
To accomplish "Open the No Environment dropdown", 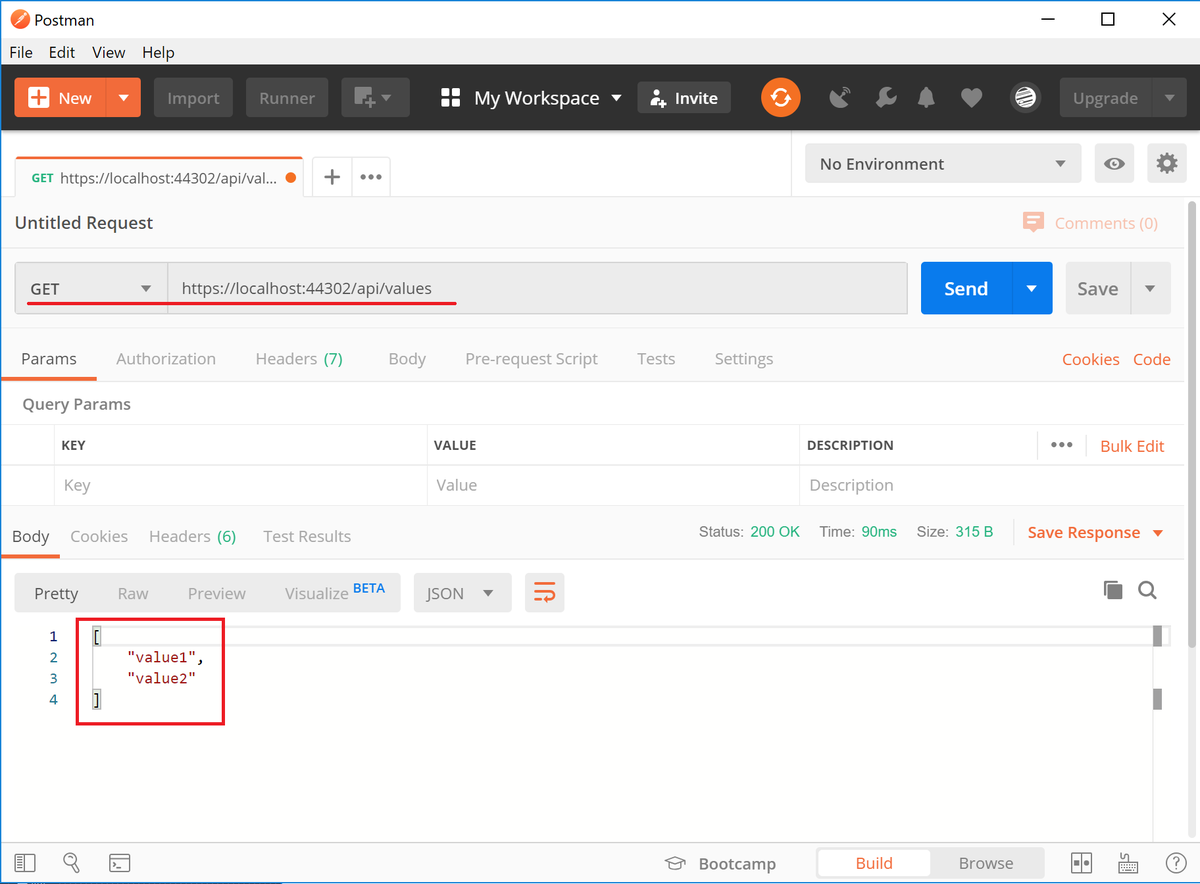I will coord(941,163).
